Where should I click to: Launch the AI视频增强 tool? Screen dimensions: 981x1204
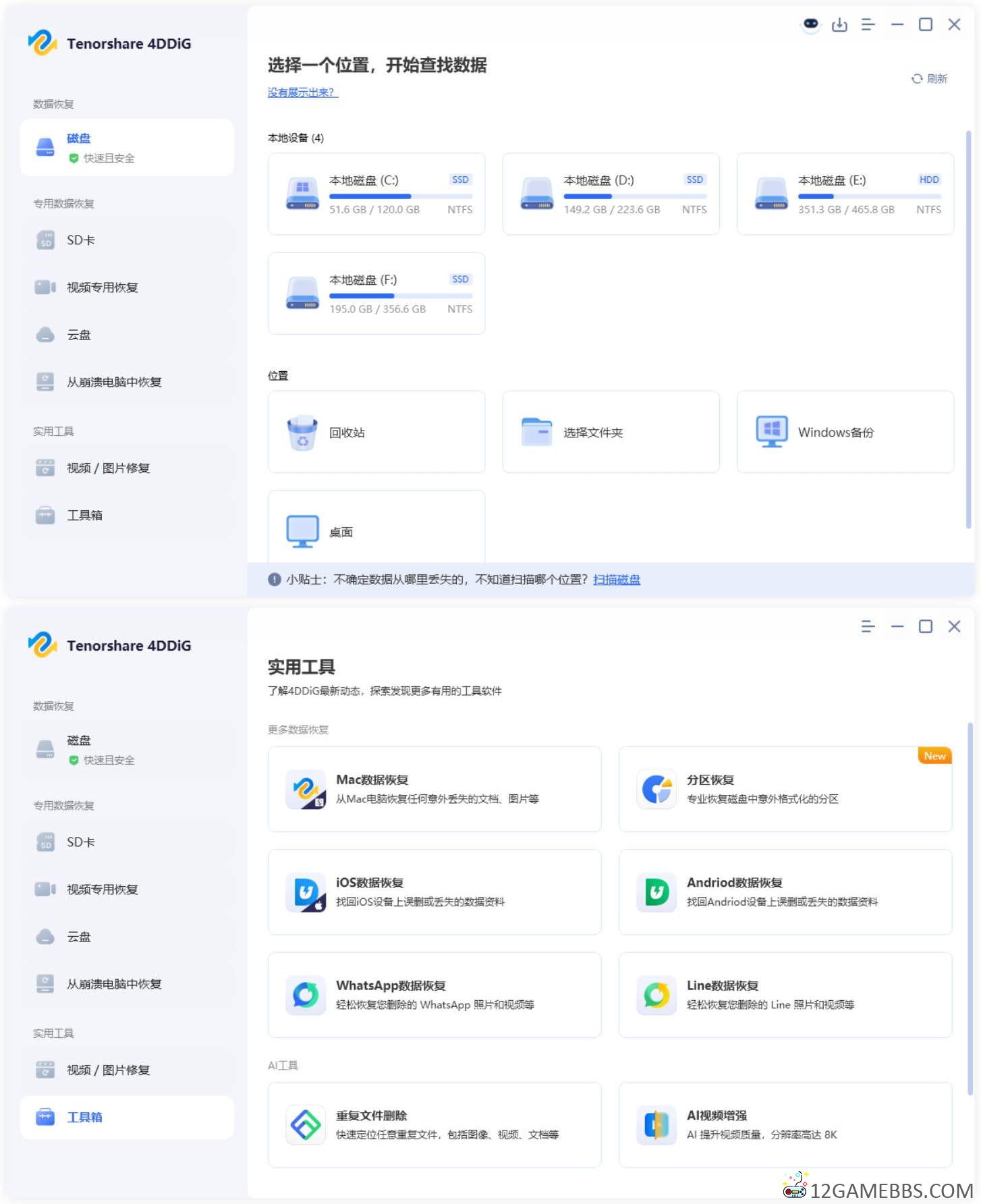click(785, 1124)
